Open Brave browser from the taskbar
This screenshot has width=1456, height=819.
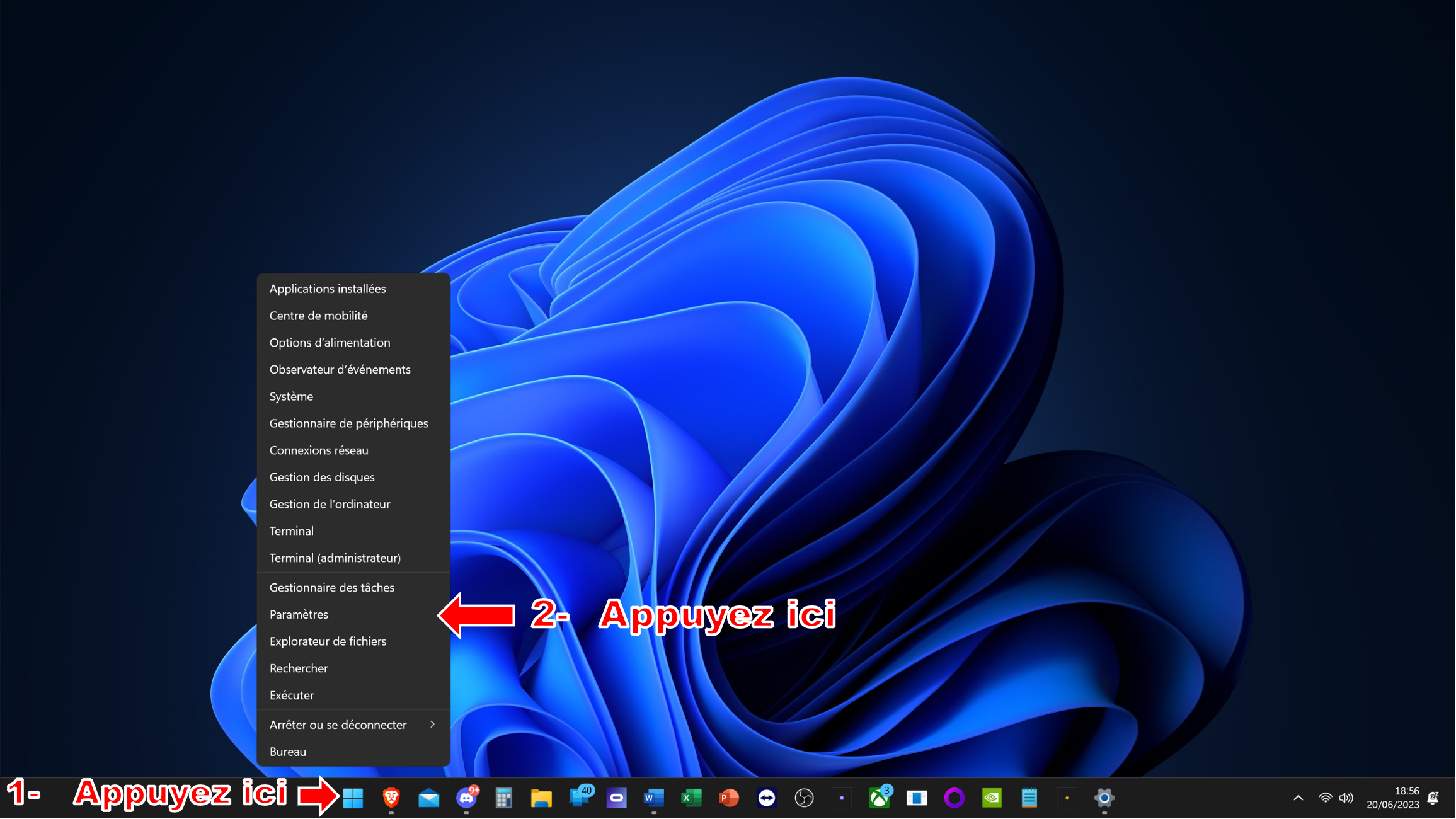click(391, 798)
